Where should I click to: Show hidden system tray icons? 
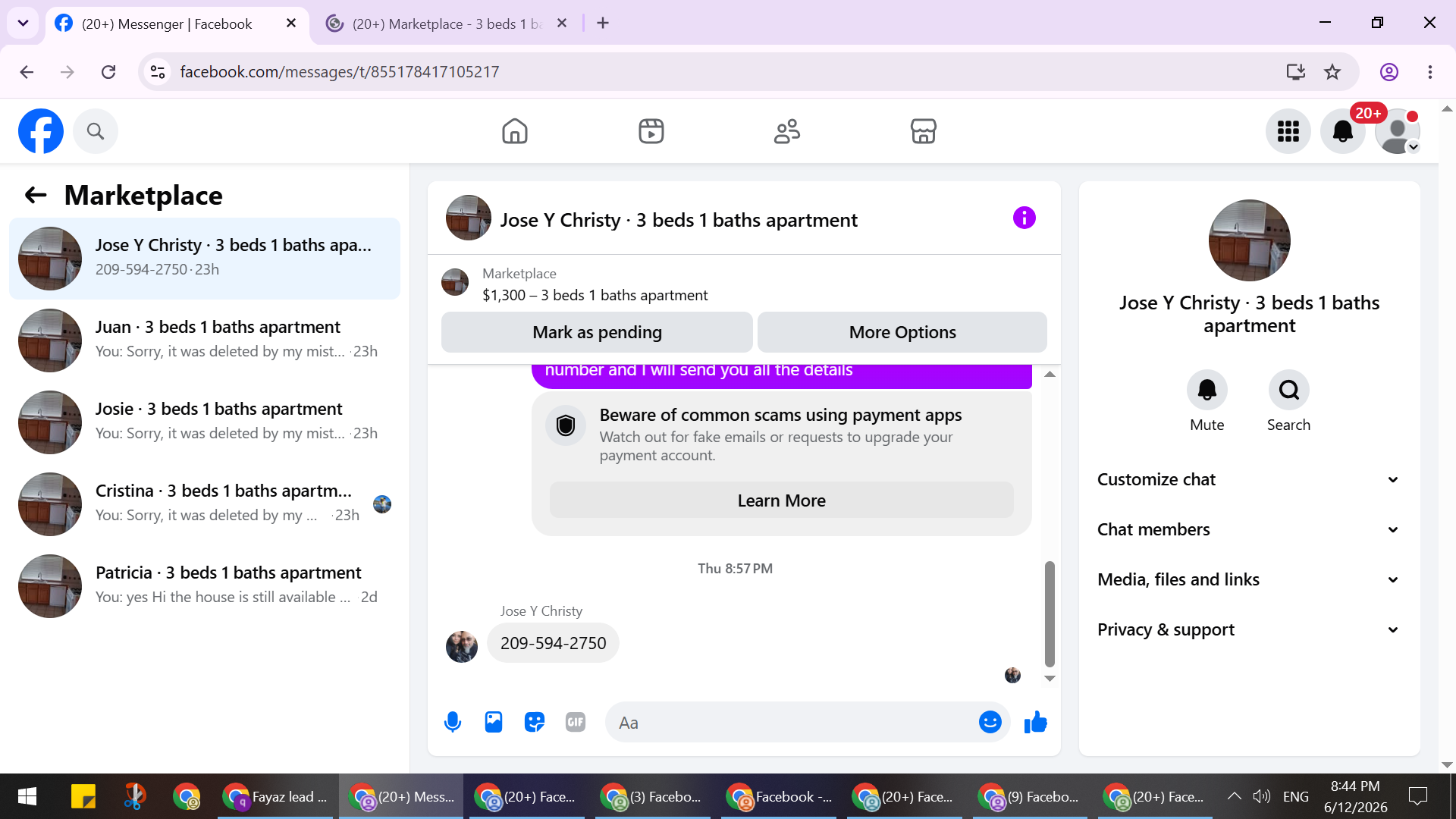[1235, 796]
